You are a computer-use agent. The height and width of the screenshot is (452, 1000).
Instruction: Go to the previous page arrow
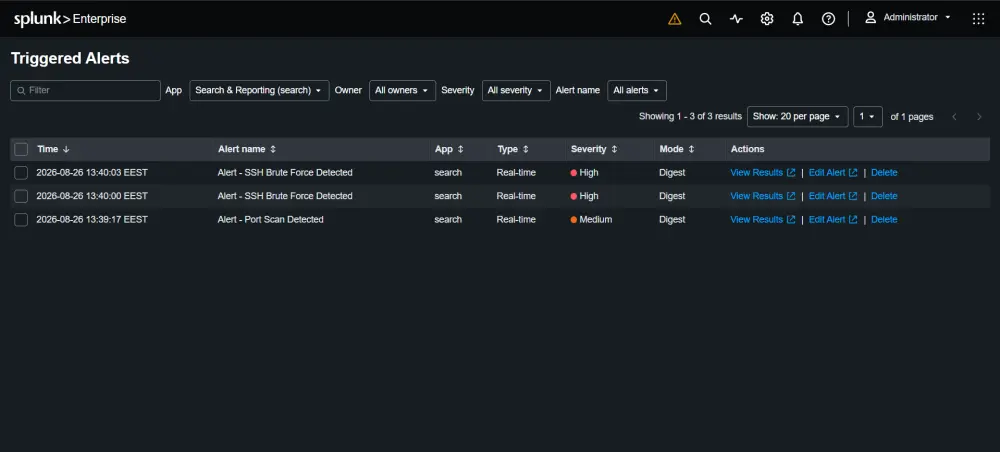click(x=955, y=117)
